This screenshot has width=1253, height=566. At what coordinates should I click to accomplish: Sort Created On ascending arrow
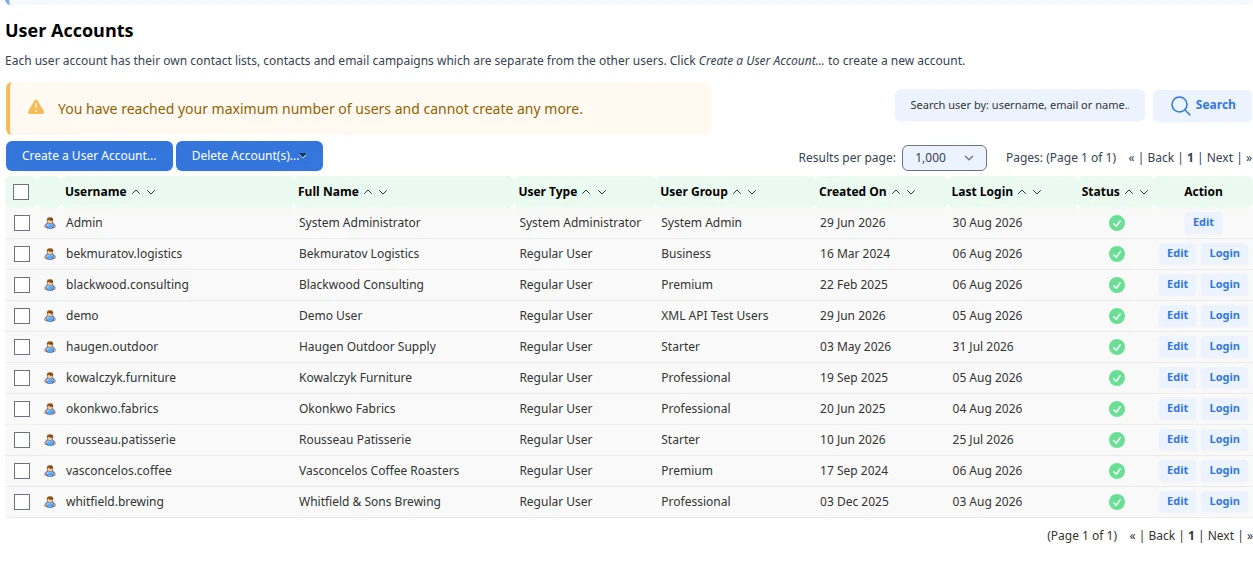[896, 192]
